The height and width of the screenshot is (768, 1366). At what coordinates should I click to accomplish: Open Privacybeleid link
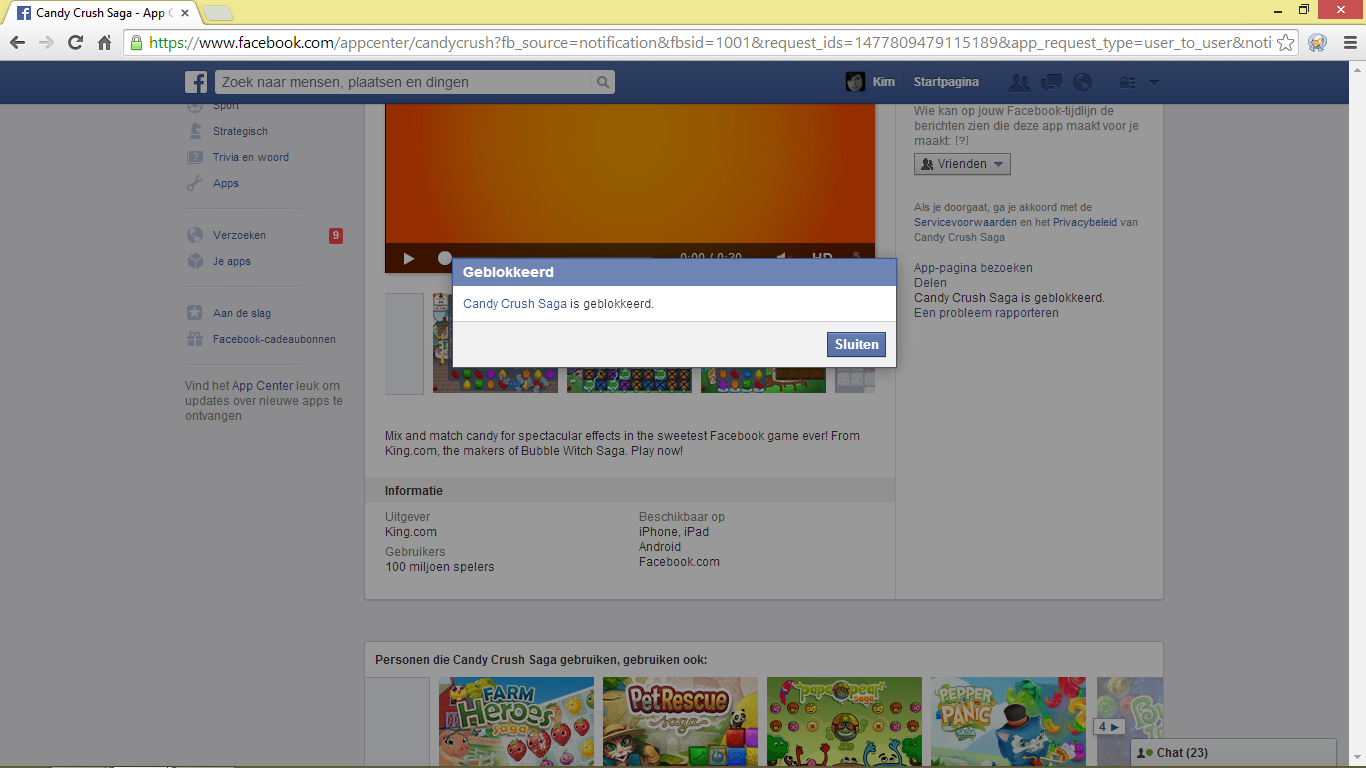[x=1085, y=222]
